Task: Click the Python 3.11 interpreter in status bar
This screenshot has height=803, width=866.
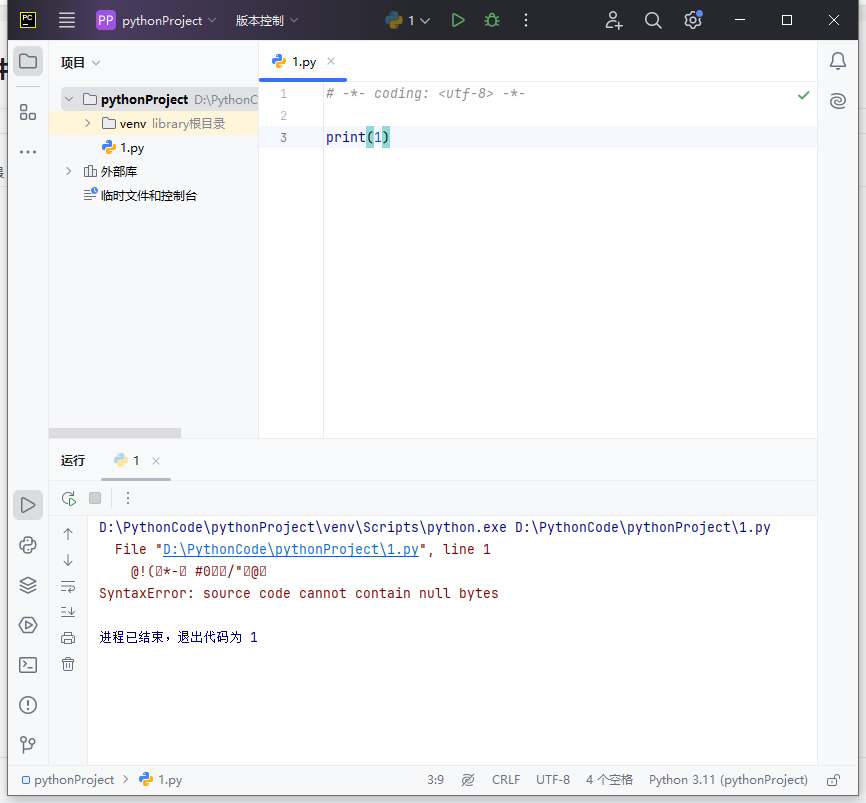Action: (x=727, y=780)
